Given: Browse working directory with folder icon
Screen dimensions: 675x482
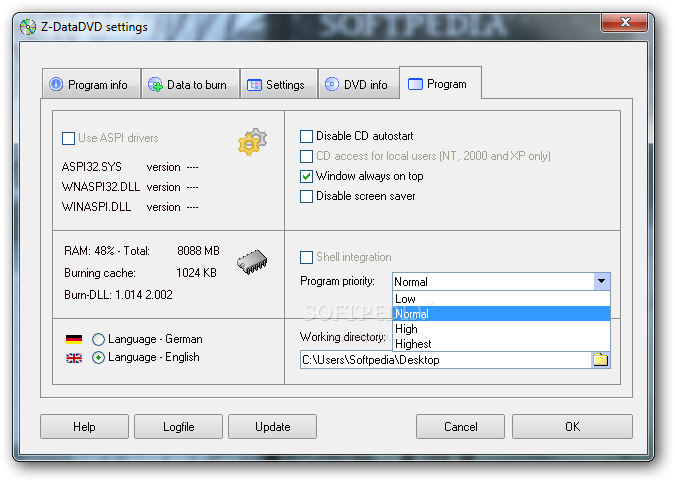Looking at the screenshot, I should click(x=601, y=359).
